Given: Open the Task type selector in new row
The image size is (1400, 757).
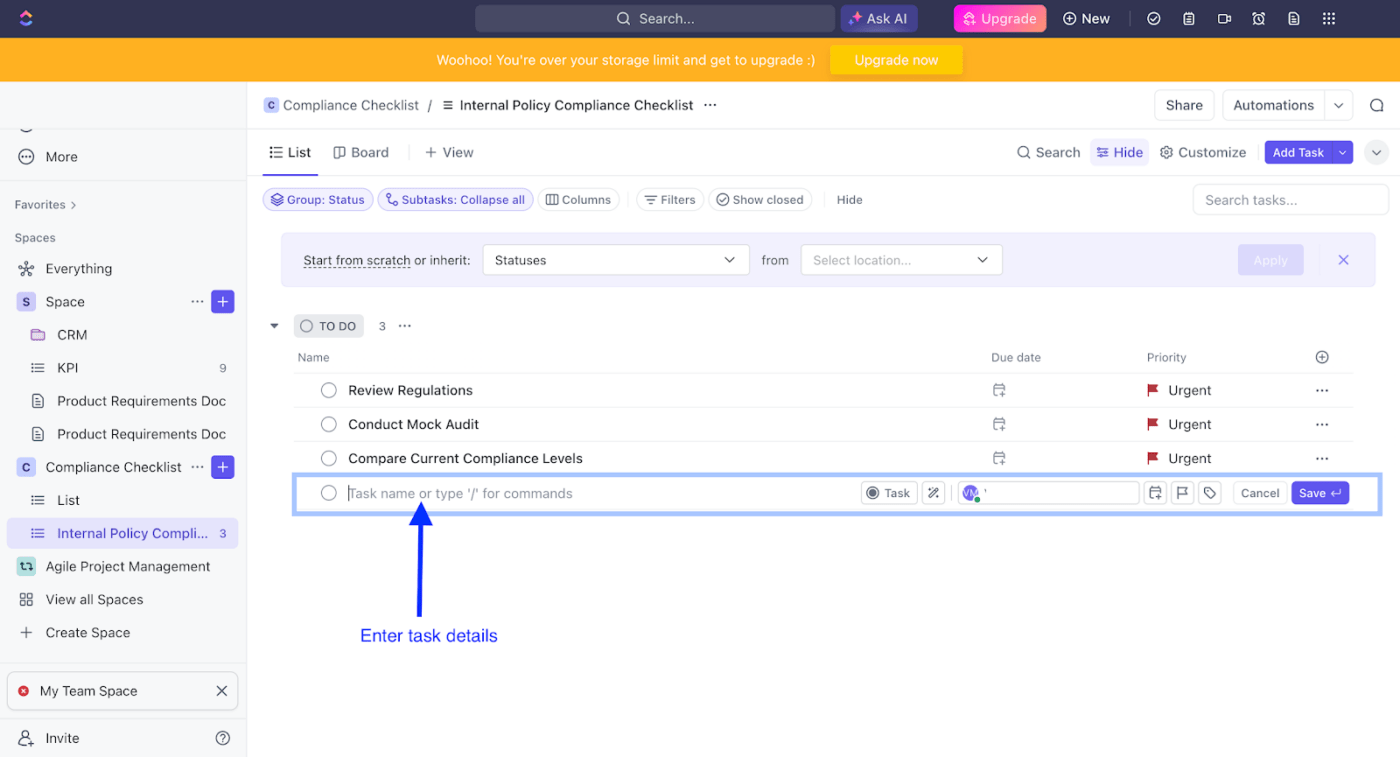Looking at the screenshot, I should pyautogui.click(x=889, y=493).
